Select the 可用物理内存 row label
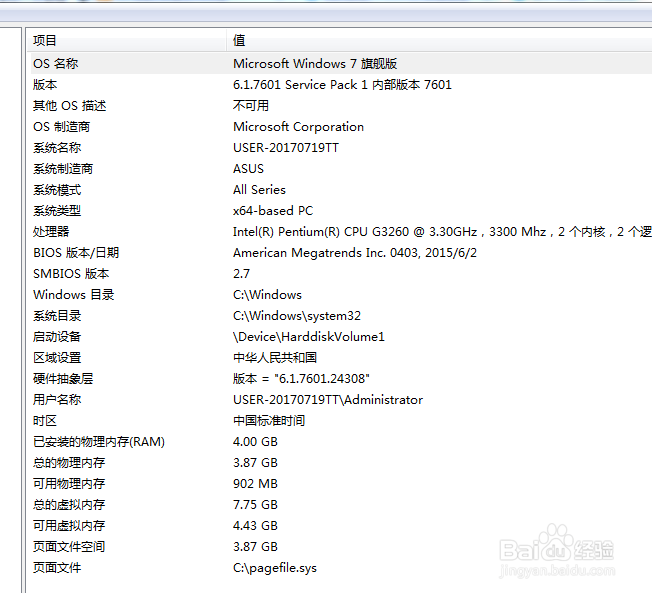The height and width of the screenshot is (593, 652). [x=69, y=484]
